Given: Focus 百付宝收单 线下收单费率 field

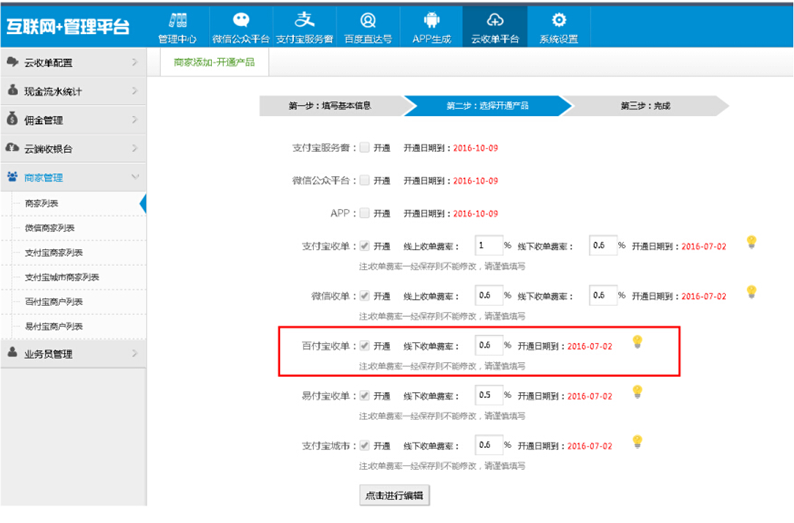Looking at the screenshot, I should click(x=489, y=345).
